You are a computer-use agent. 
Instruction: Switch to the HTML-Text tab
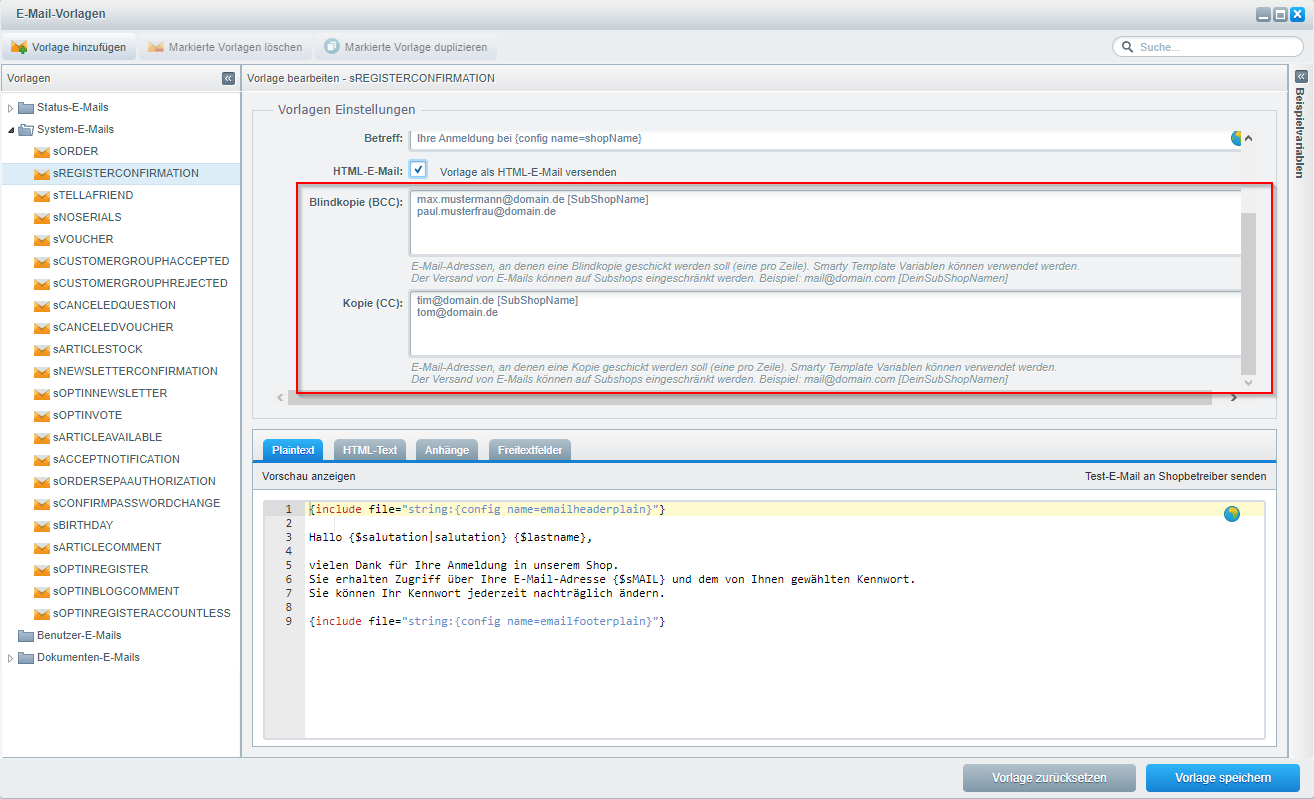370,450
